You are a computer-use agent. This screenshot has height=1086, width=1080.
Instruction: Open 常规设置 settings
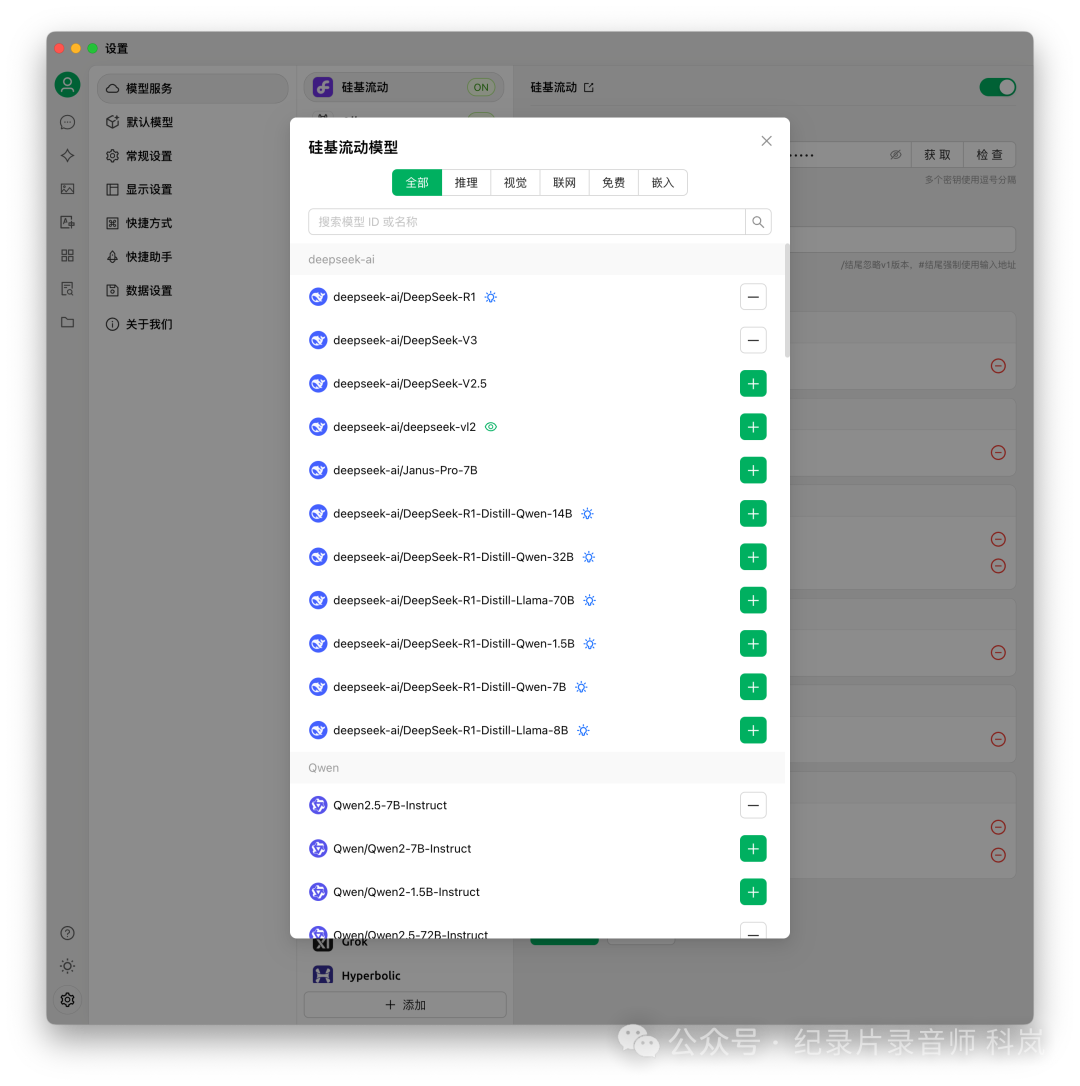193,156
